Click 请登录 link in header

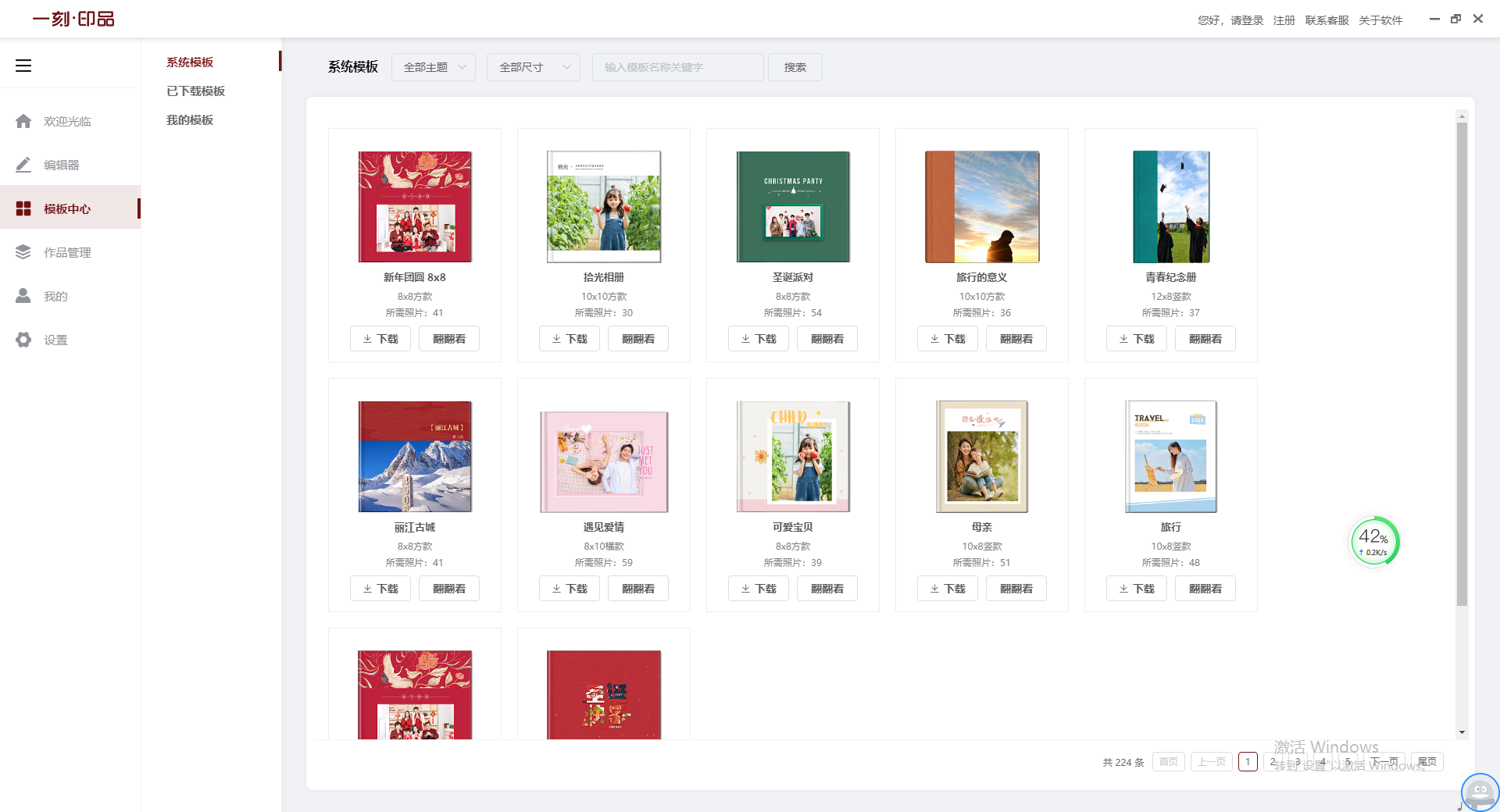point(1247,20)
